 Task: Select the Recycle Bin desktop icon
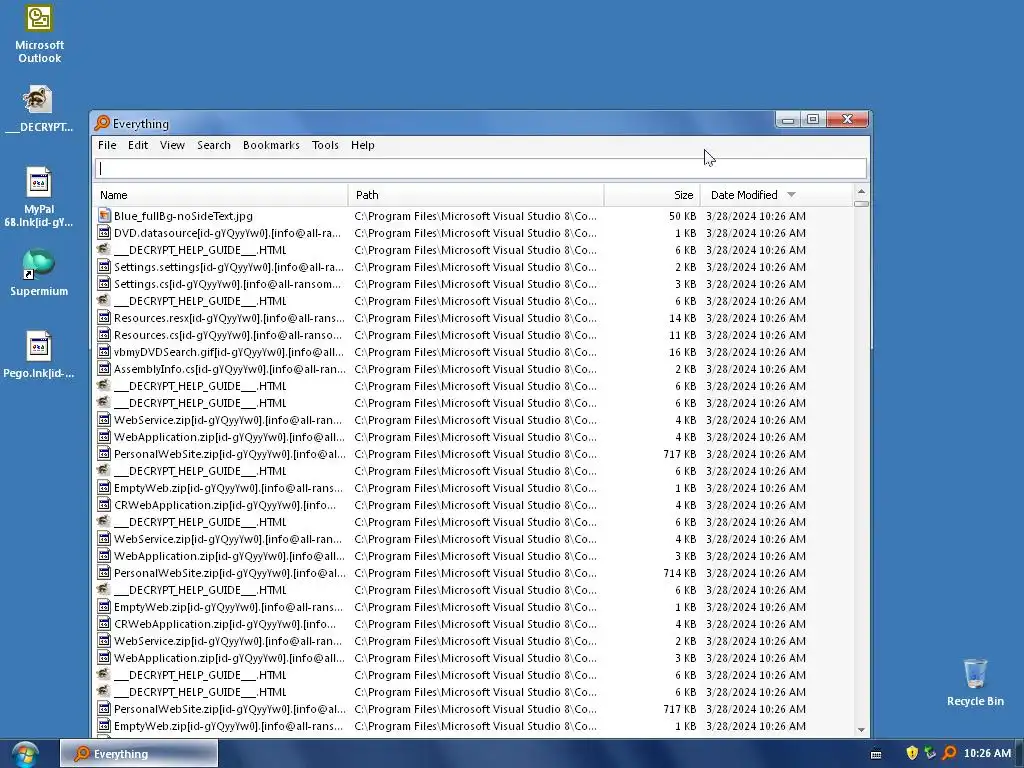pyautogui.click(x=975, y=682)
